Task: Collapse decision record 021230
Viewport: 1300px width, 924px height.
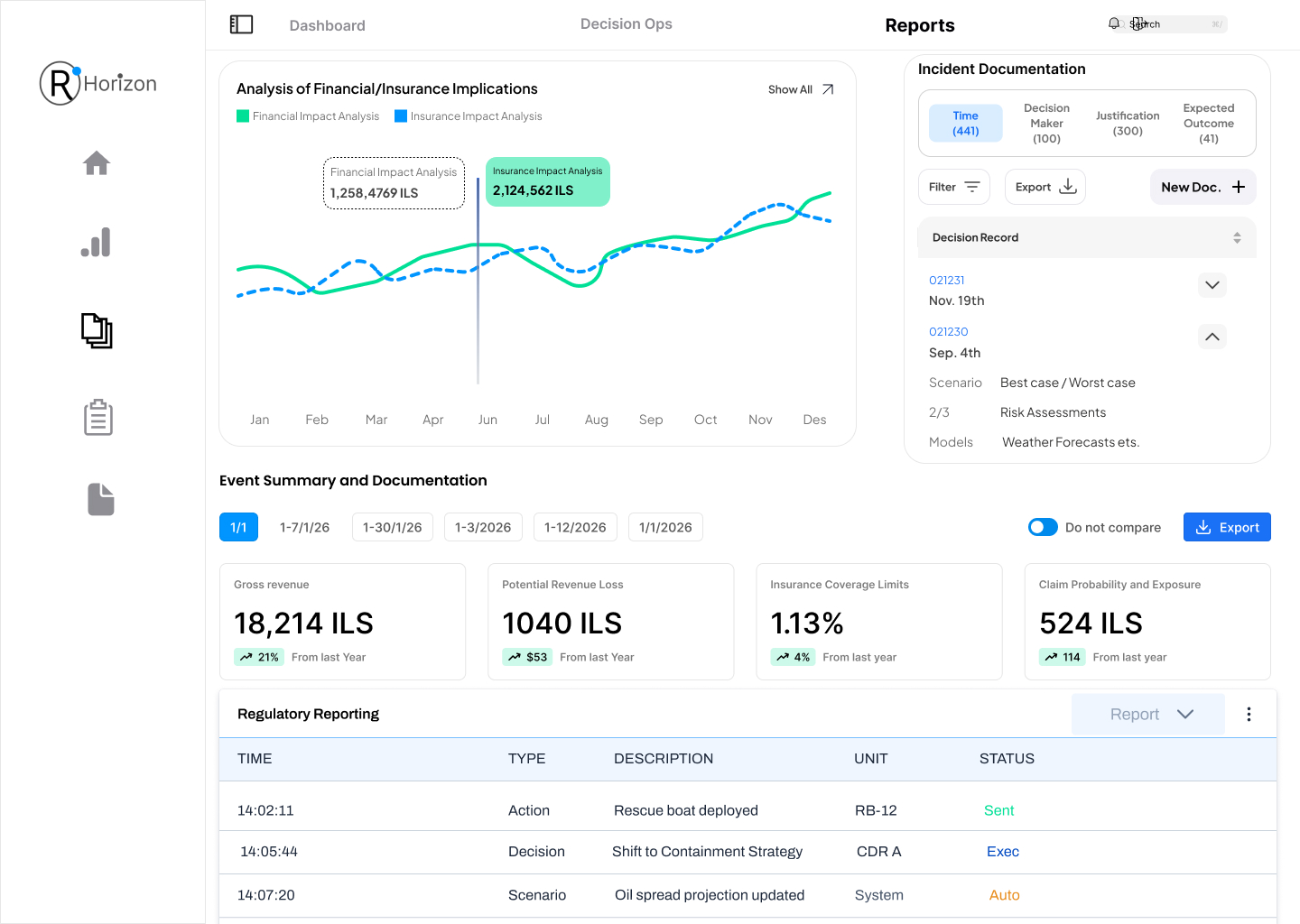Action: pyautogui.click(x=1212, y=337)
